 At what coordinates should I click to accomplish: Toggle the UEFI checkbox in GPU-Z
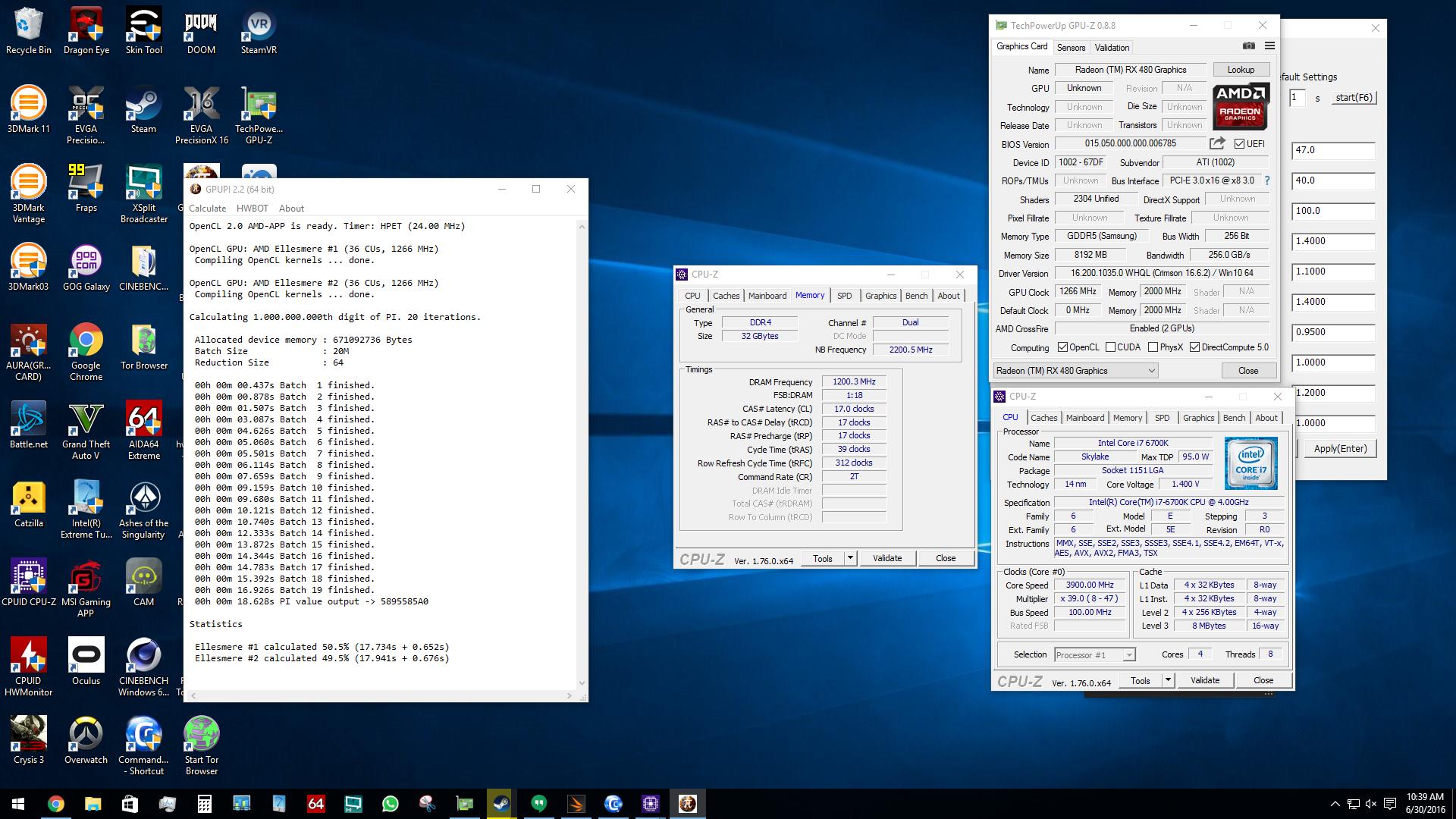pos(1239,143)
